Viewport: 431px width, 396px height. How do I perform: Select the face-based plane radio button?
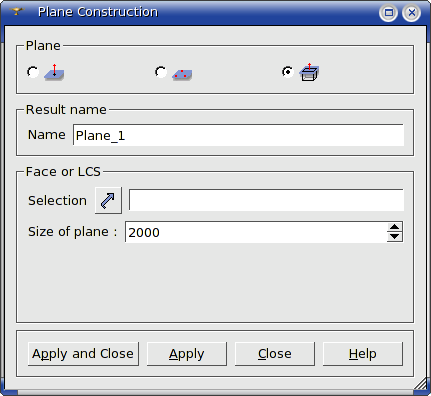pos(288,72)
